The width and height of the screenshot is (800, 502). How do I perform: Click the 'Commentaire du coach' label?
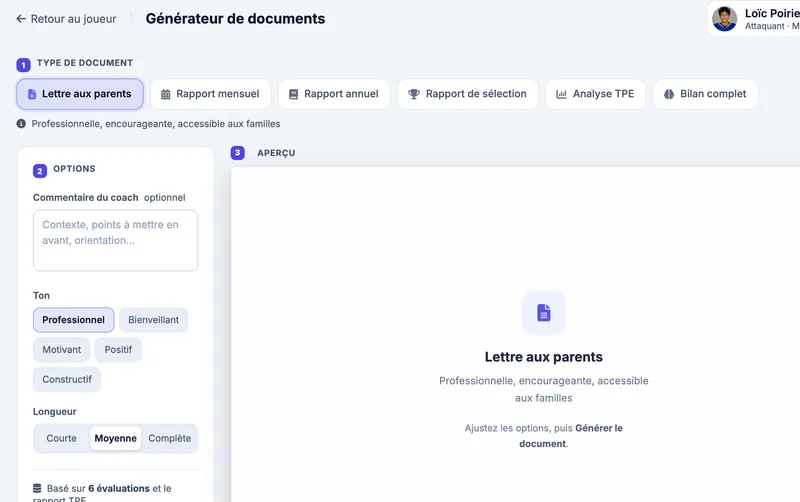tap(86, 197)
